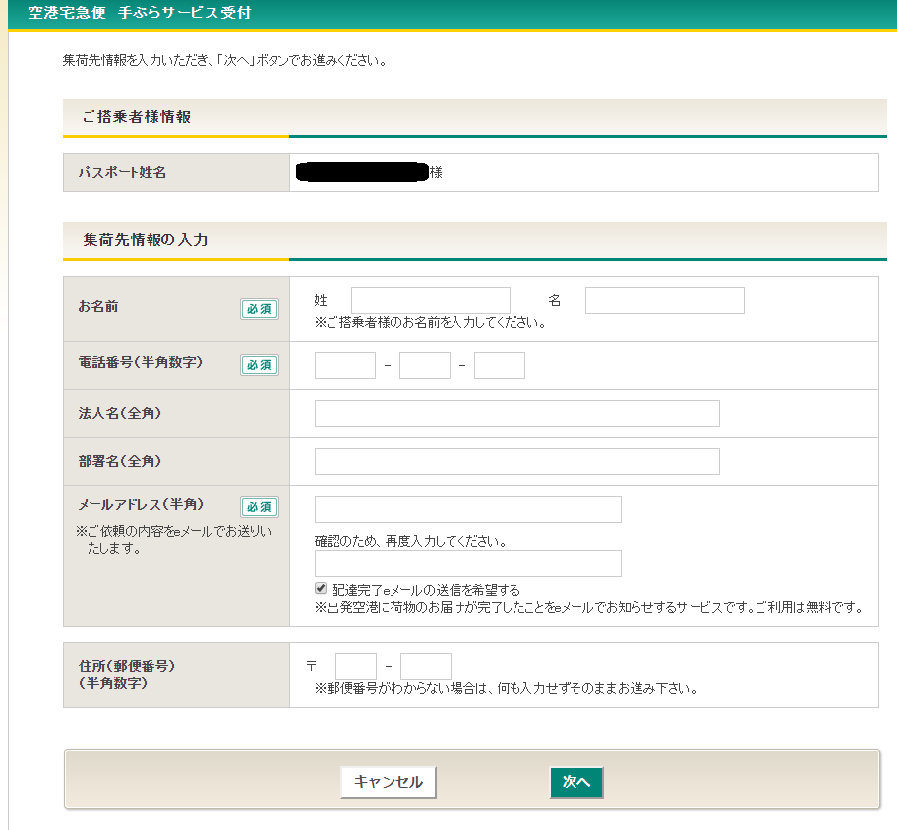The image size is (897, 830).
Task: Click the first postal code box
Action: 356,666
